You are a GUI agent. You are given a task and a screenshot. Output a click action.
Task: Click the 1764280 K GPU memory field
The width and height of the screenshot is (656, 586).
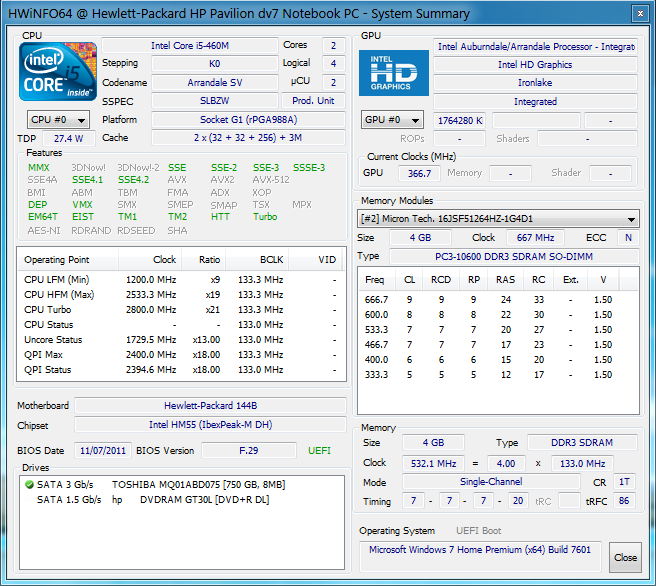[460, 121]
